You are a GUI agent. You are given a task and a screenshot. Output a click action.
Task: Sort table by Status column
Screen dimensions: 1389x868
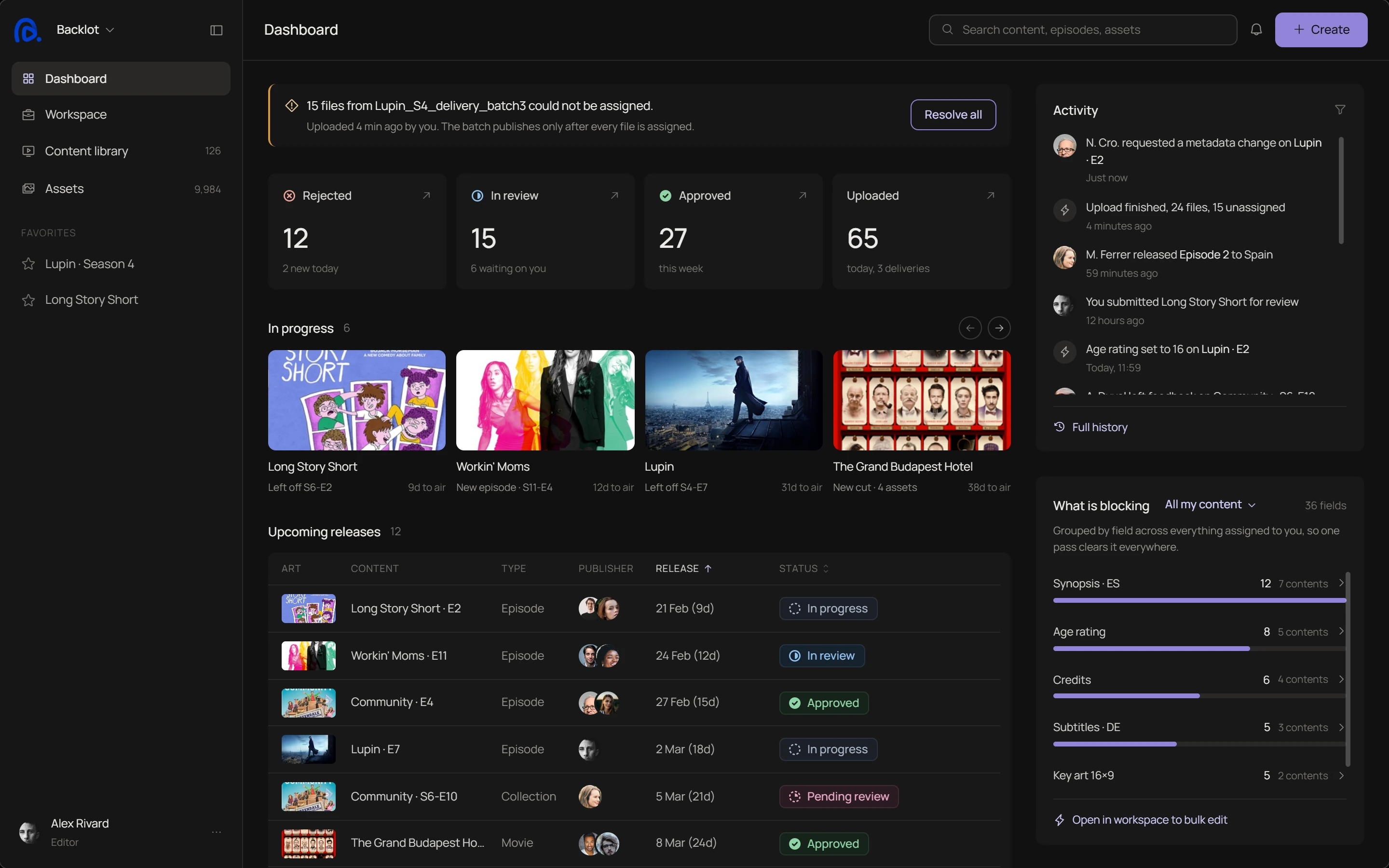(803, 569)
